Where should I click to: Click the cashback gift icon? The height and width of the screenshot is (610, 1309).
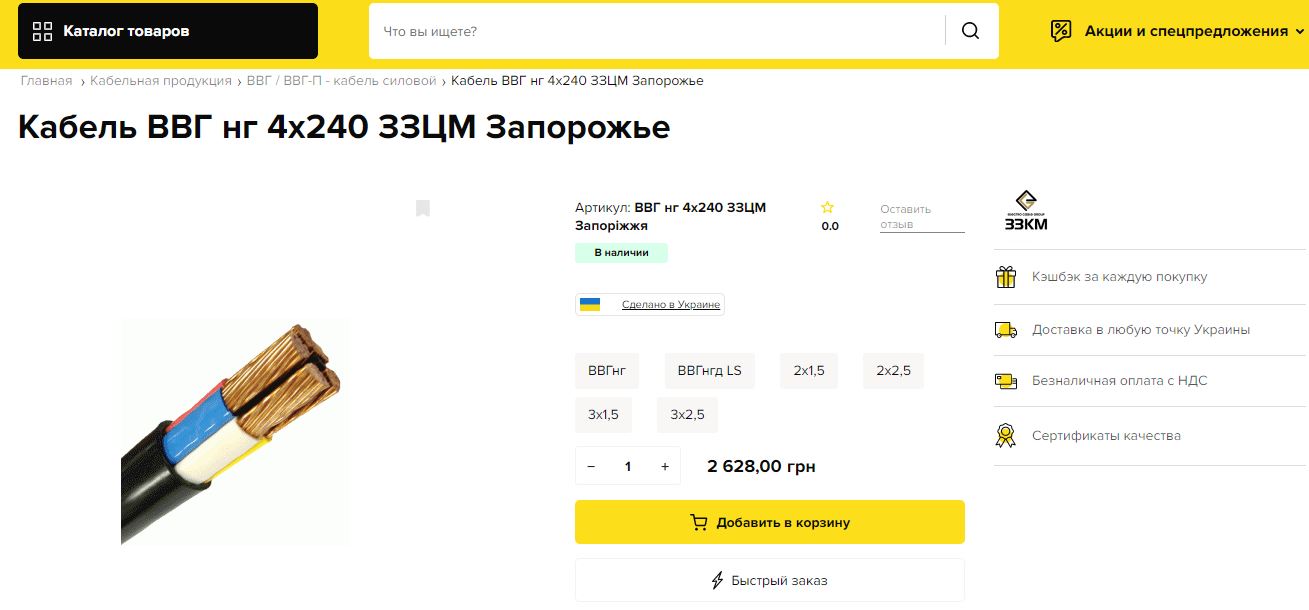(1005, 277)
